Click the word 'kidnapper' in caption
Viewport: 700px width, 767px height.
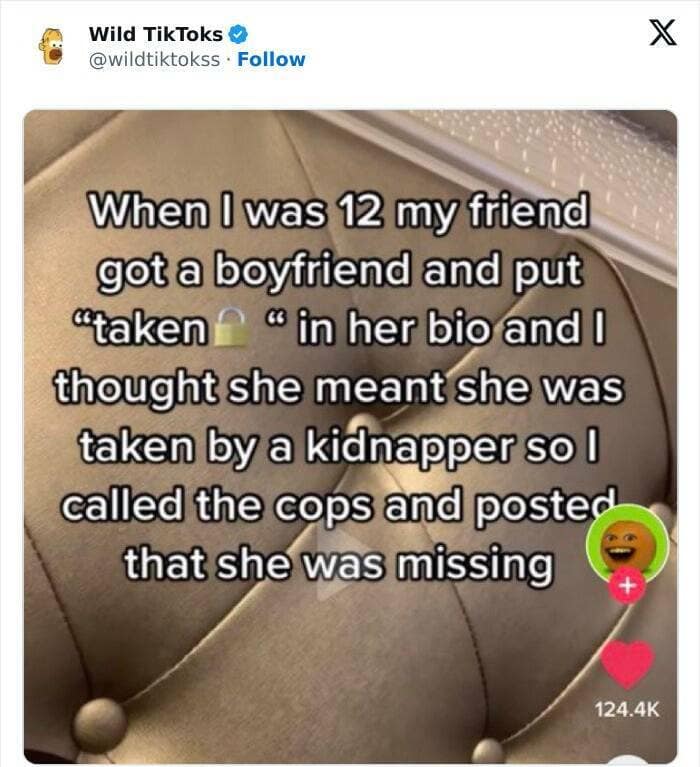tap(411, 447)
